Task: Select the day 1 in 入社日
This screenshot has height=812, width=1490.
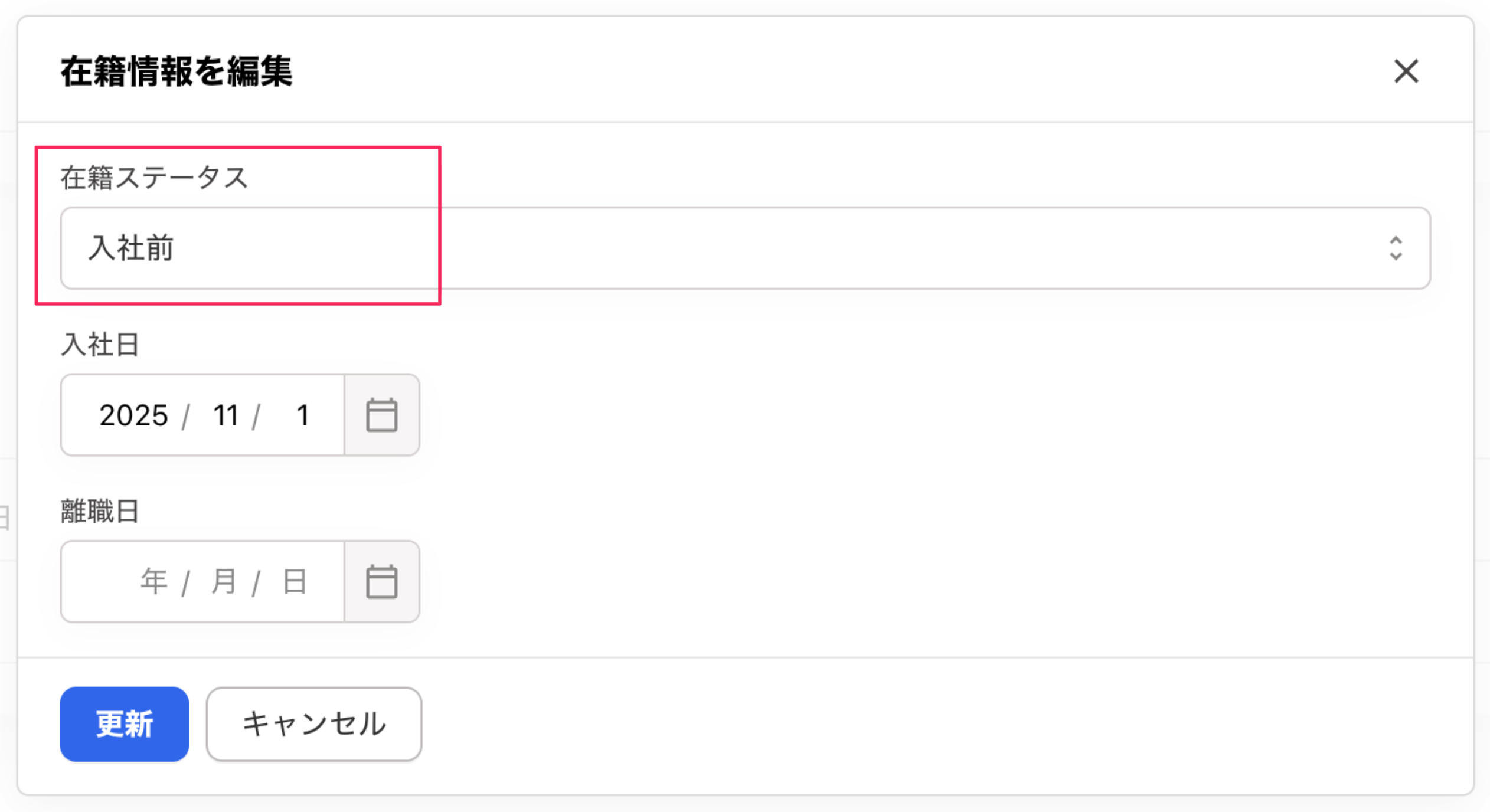Action: 303,415
